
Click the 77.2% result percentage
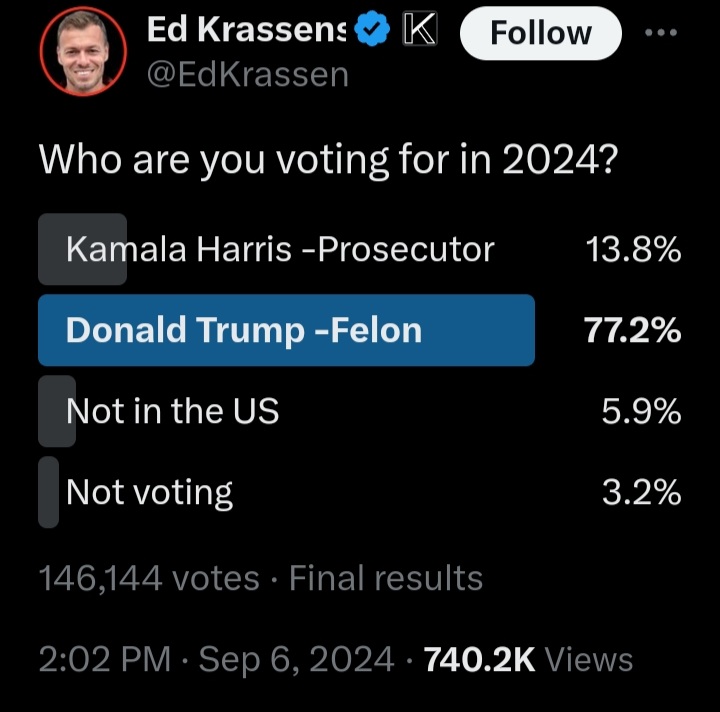[x=632, y=330]
